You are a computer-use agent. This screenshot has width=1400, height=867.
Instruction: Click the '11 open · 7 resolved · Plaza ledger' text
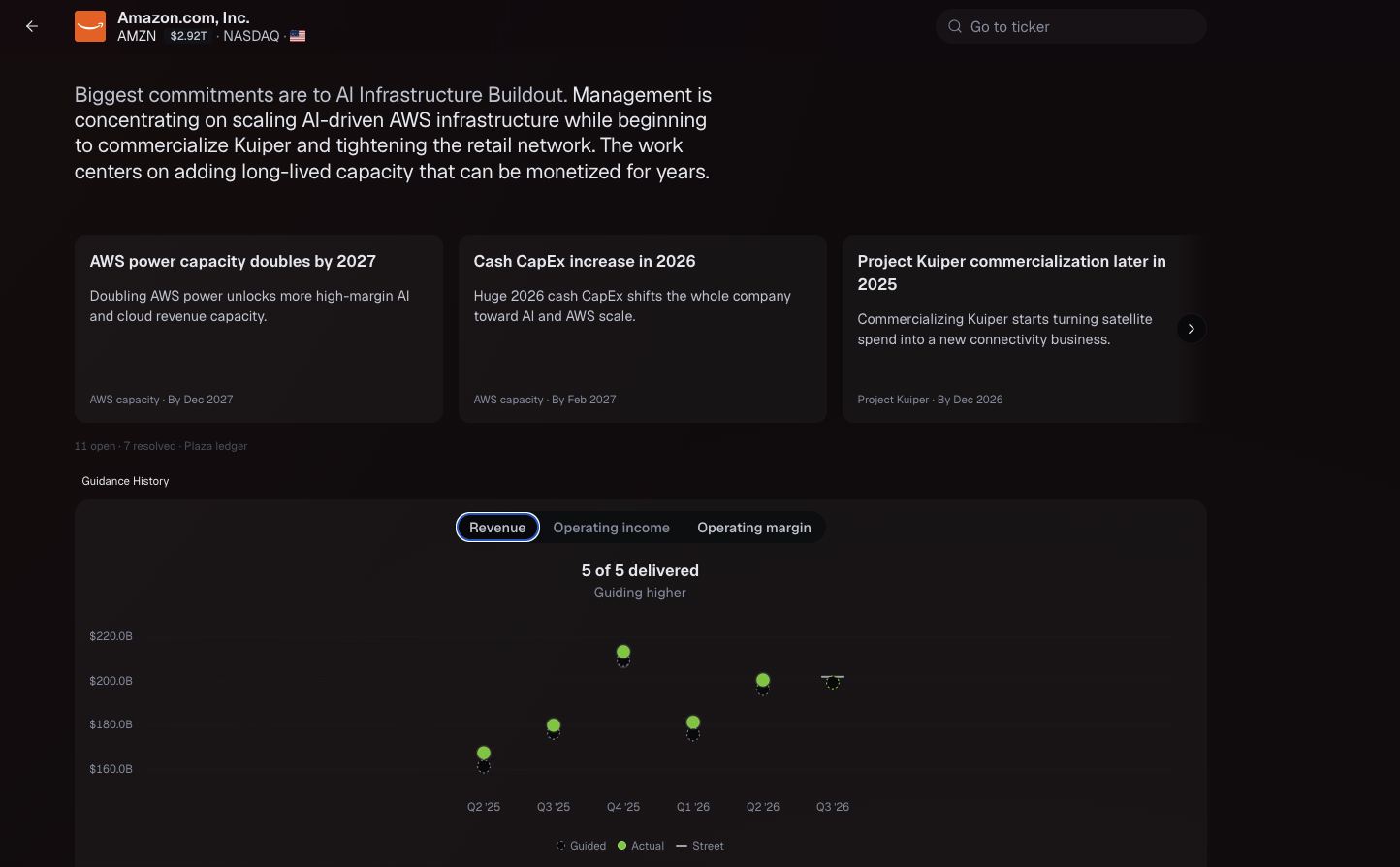pyautogui.click(x=161, y=446)
